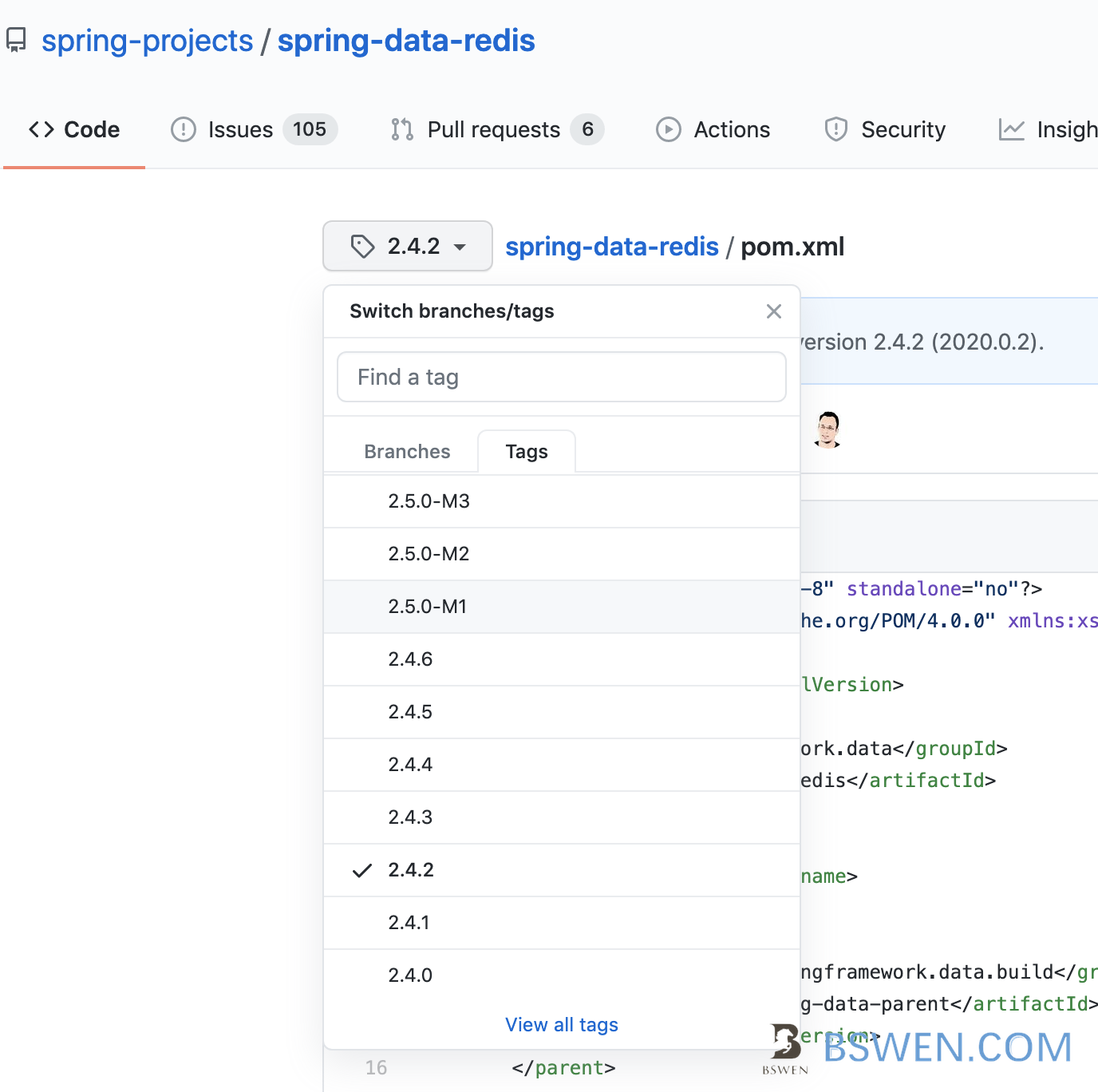Select tag 2.4.6

562,659
